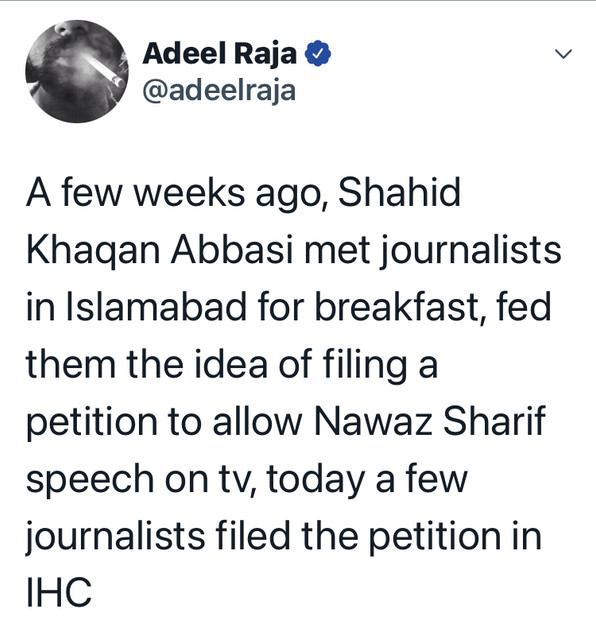Expand the tweet options chevron
The image size is (596, 640).
[x=563, y=53]
